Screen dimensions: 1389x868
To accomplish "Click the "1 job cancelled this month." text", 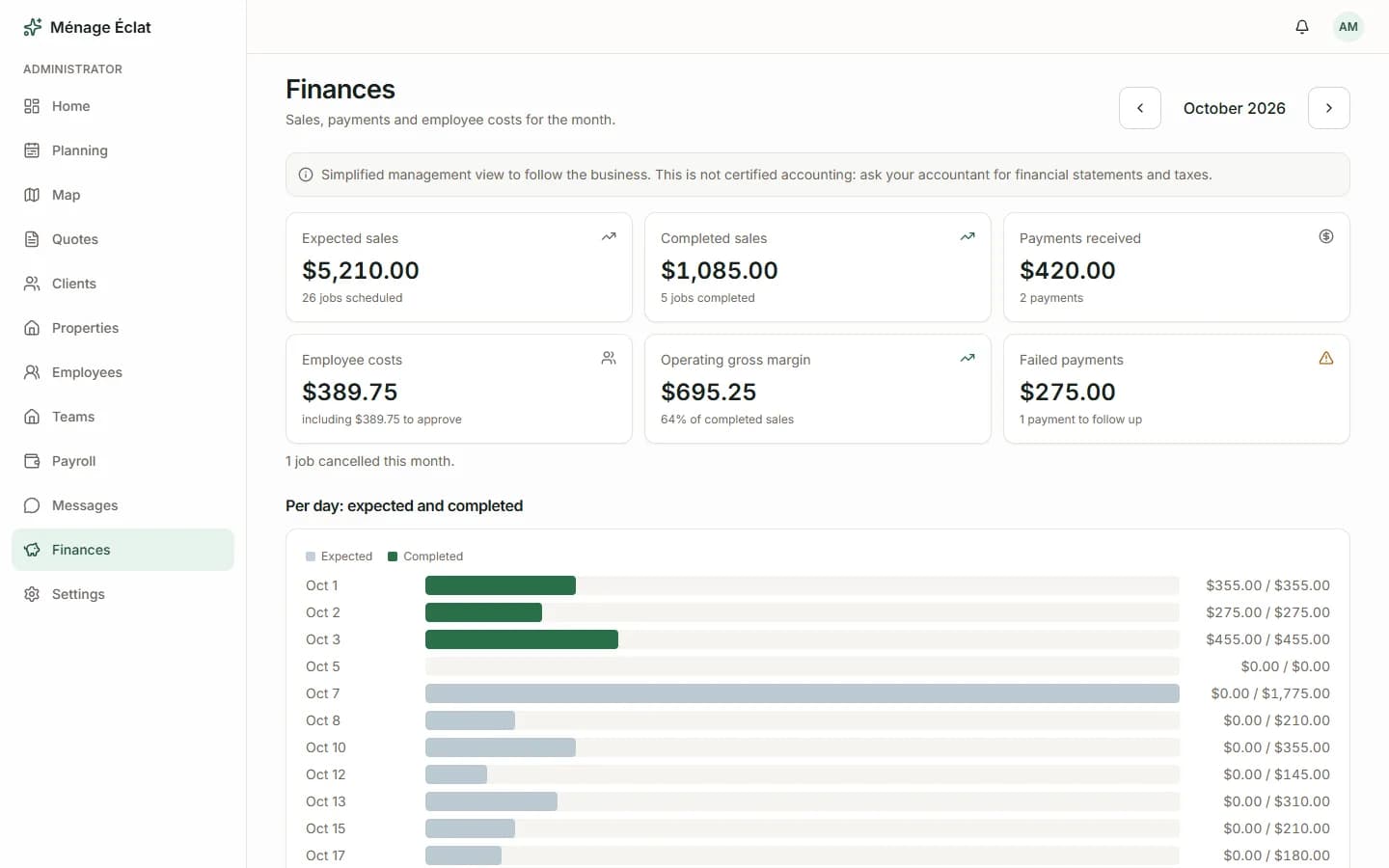I will click(369, 461).
